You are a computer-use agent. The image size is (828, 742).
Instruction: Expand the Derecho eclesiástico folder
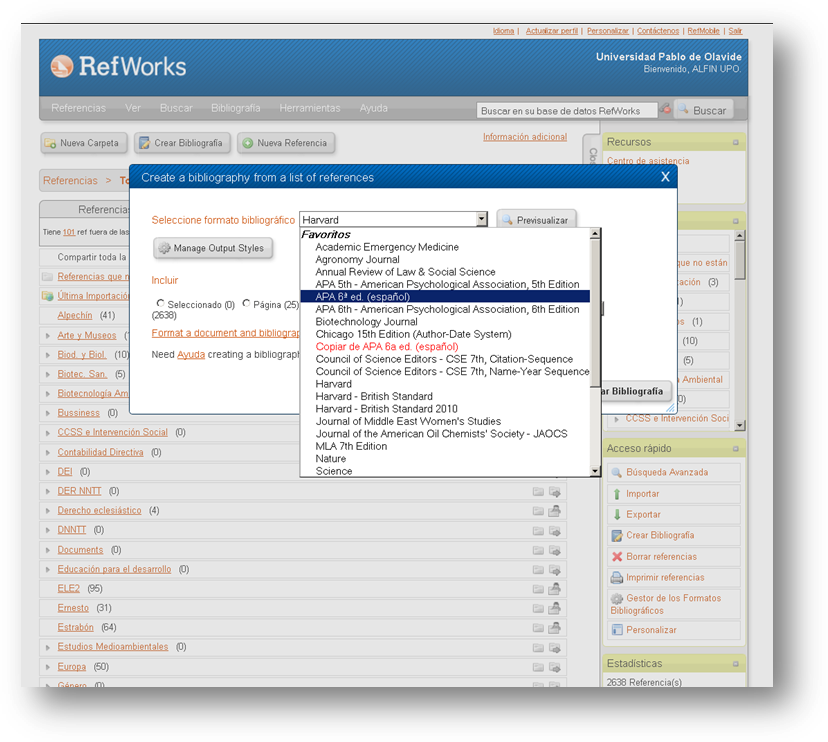point(48,511)
